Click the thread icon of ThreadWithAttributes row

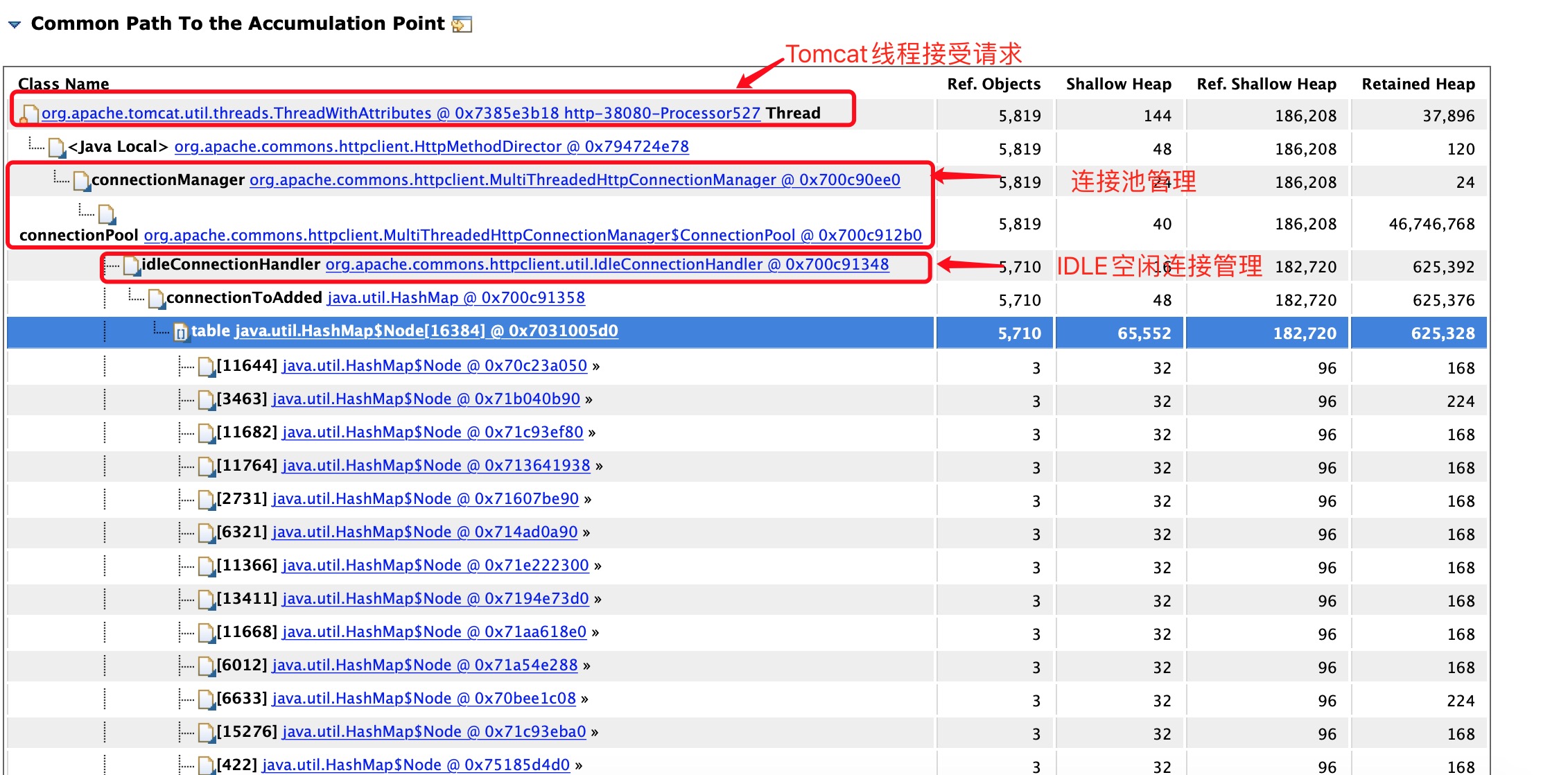pos(28,114)
